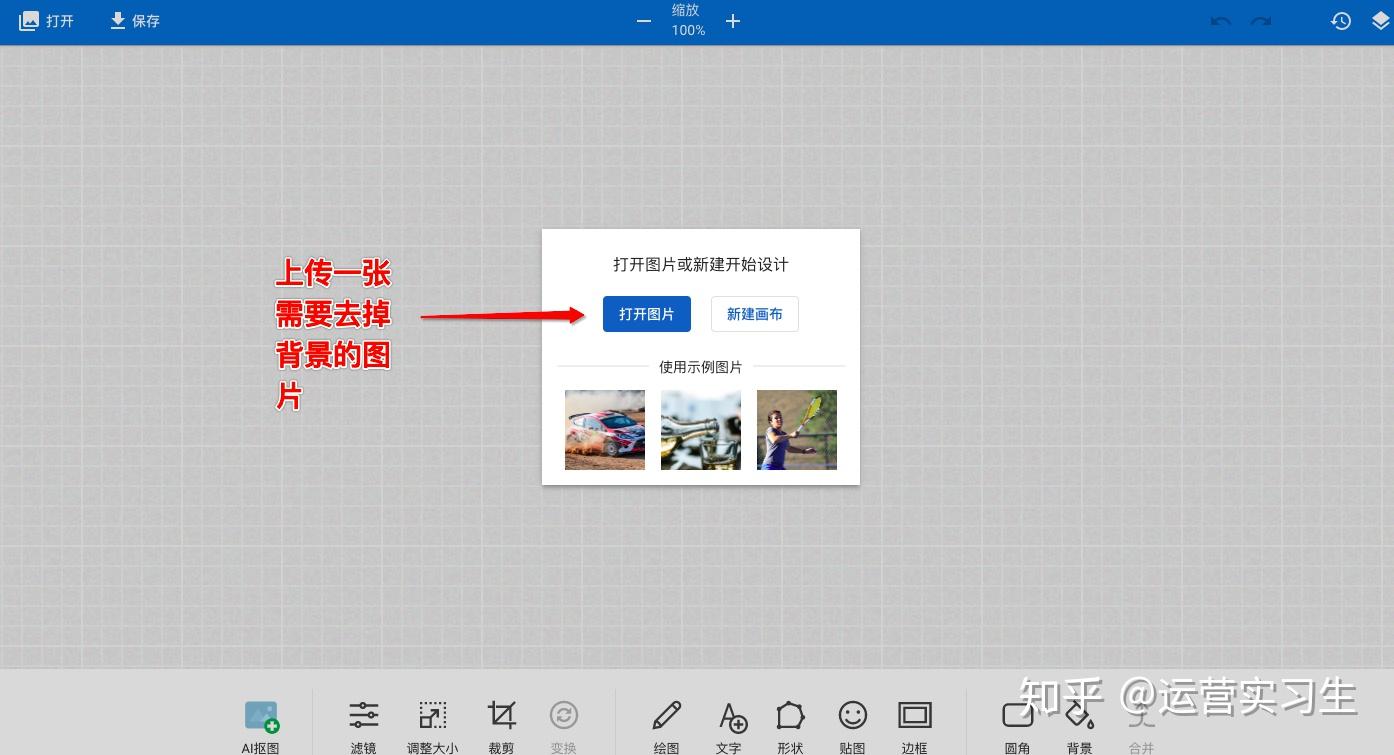This screenshot has height=755, width=1394.
Task: Select the 调整大小 (Resize) tool
Action: coord(433,722)
